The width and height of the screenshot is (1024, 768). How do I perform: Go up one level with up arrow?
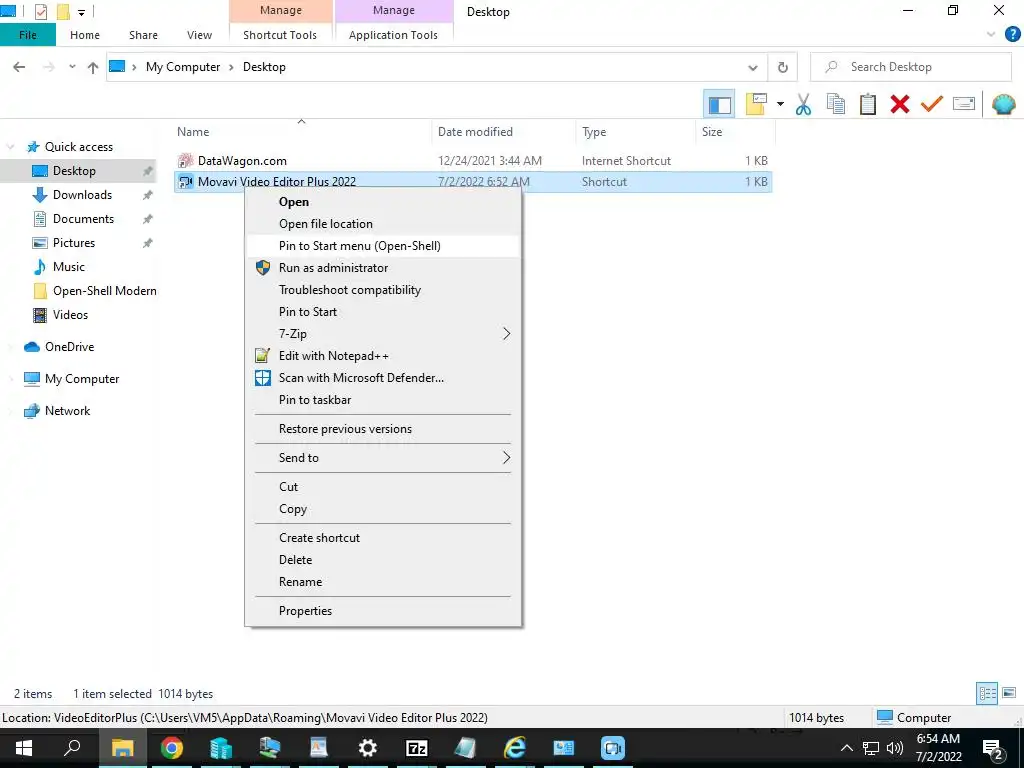click(93, 67)
